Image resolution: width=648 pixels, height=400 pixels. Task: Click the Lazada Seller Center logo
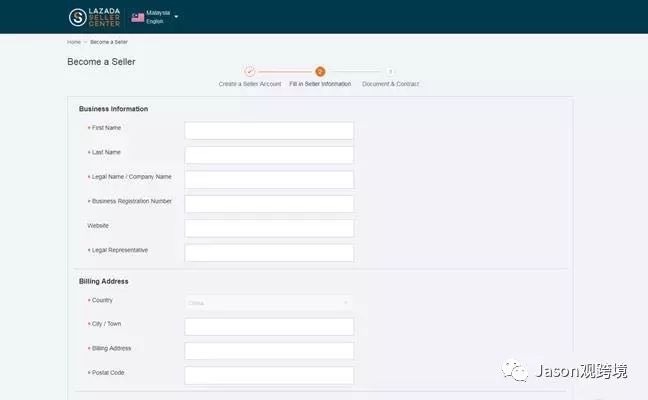click(94, 17)
